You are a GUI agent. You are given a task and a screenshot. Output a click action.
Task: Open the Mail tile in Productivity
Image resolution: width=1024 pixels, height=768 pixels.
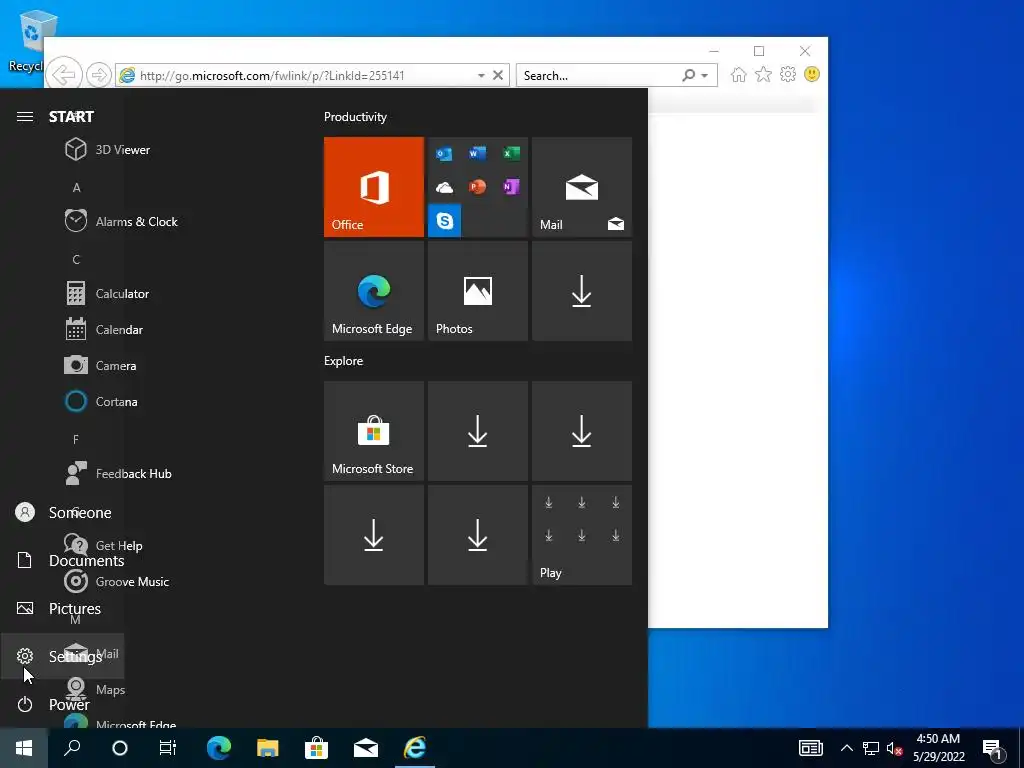(x=582, y=187)
